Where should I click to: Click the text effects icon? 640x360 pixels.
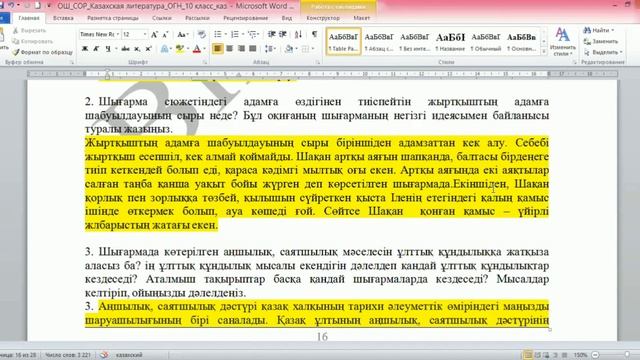tap(165, 49)
